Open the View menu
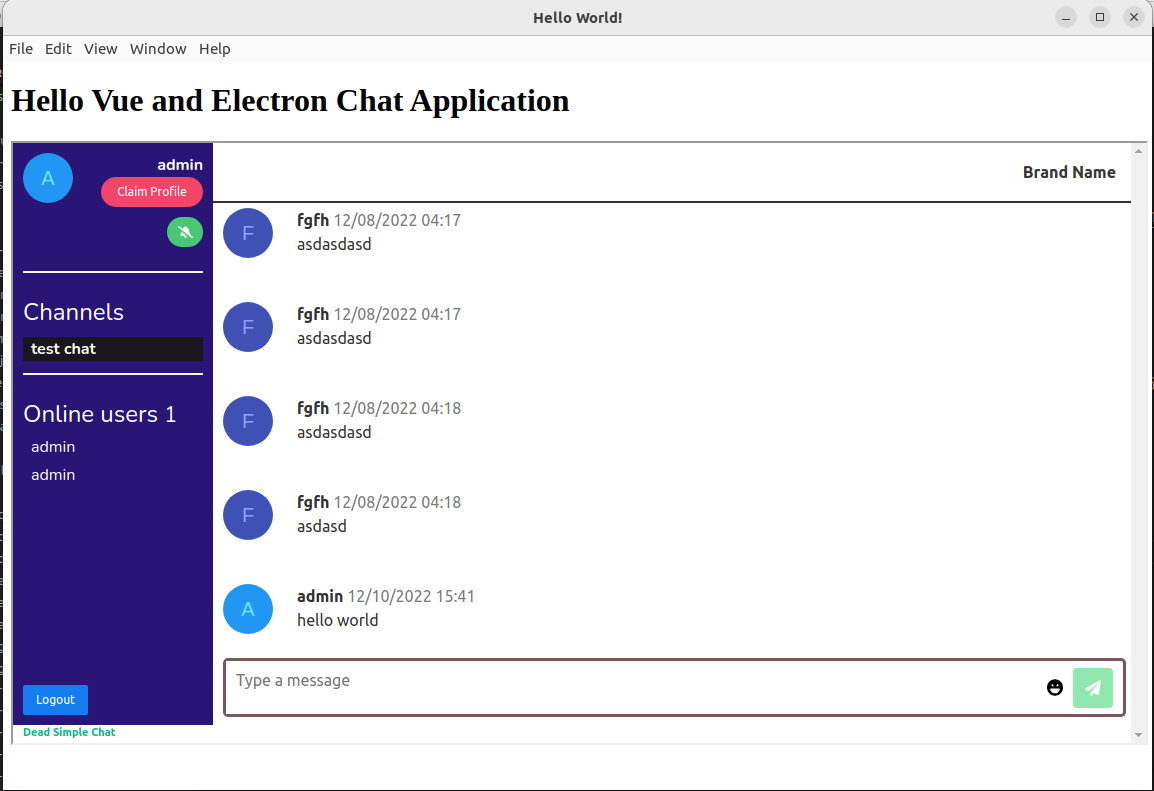The image size is (1154, 791). click(100, 48)
